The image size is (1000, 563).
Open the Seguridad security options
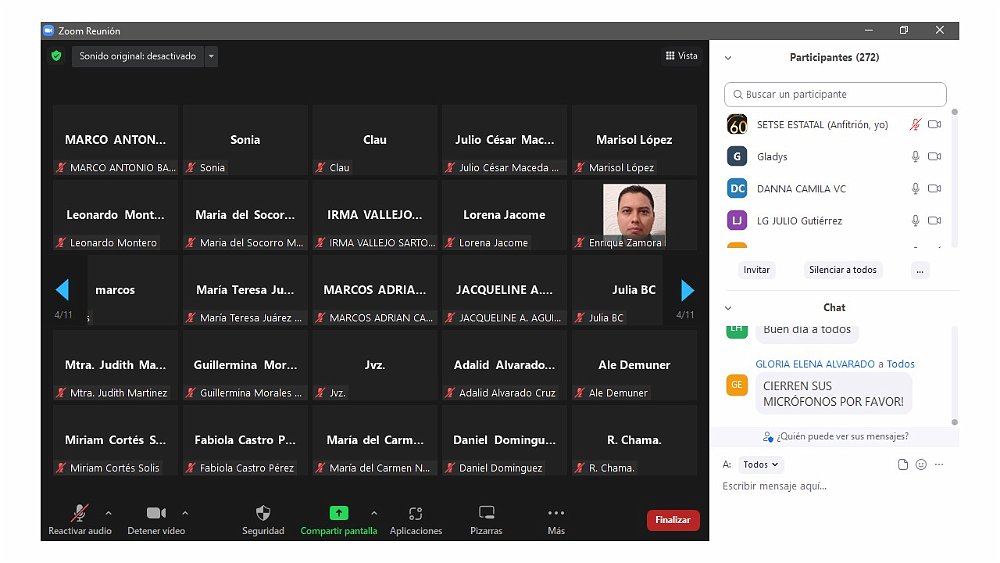263,514
